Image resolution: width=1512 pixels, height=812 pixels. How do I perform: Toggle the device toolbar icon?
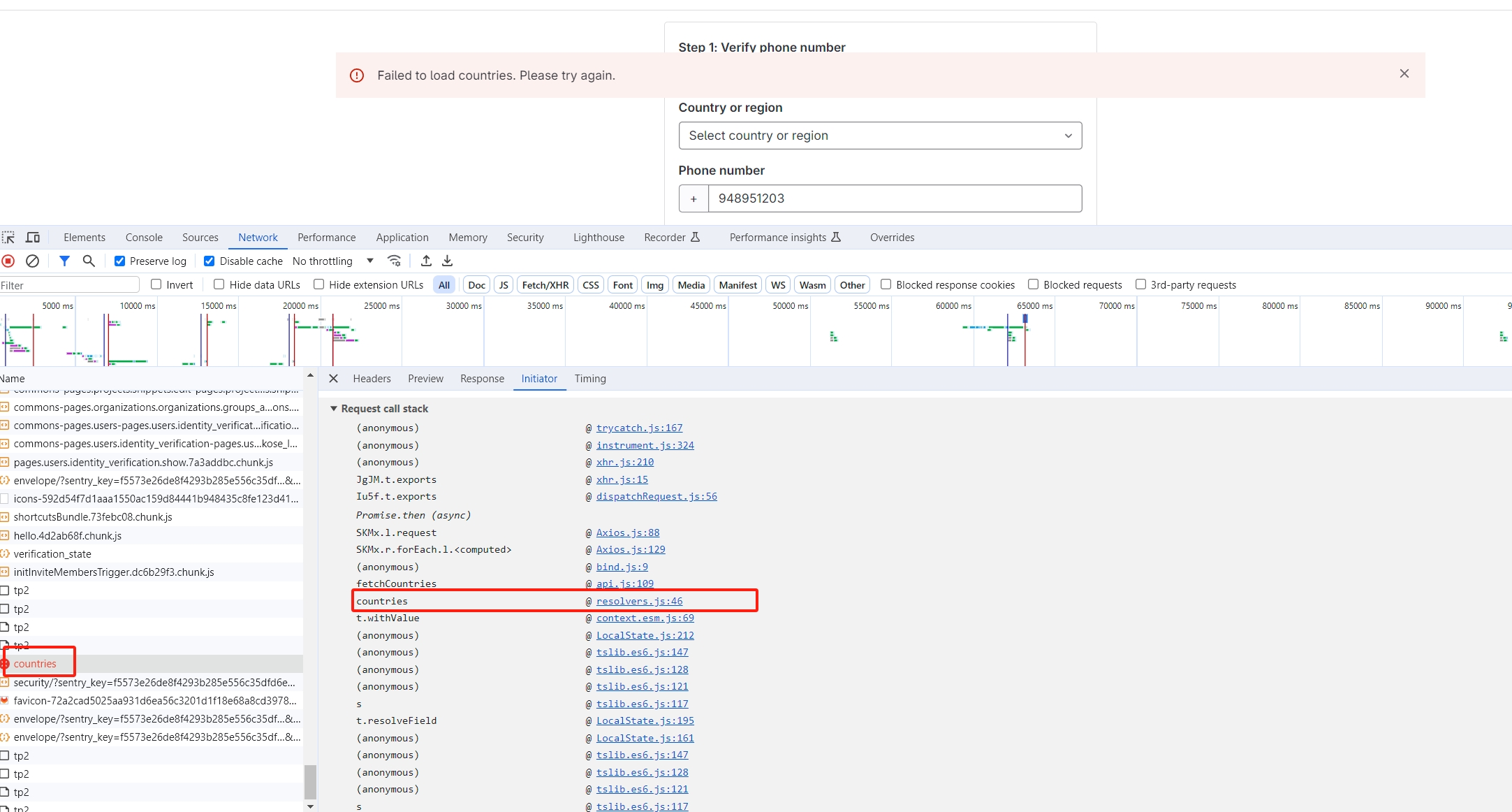coord(33,238)
